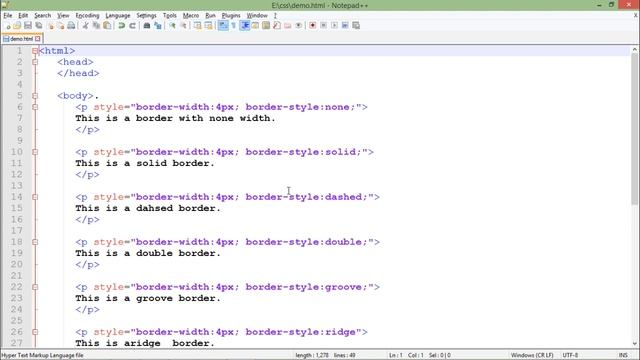Click the Print toolbar icon
This screenshot has width=640, height=360.
[x=71, y=25]
